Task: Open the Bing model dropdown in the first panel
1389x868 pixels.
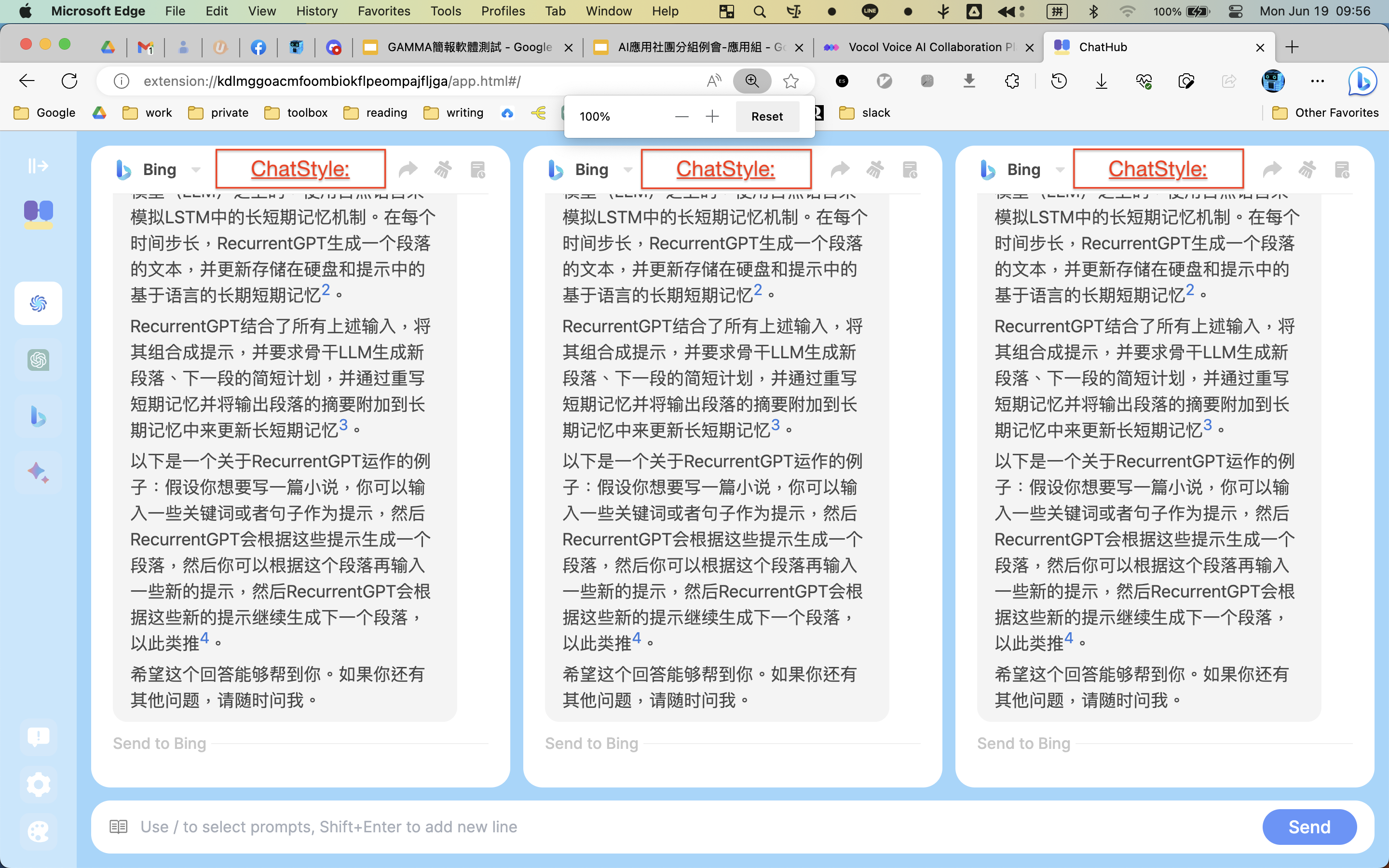Action: [x=196, y=170]
